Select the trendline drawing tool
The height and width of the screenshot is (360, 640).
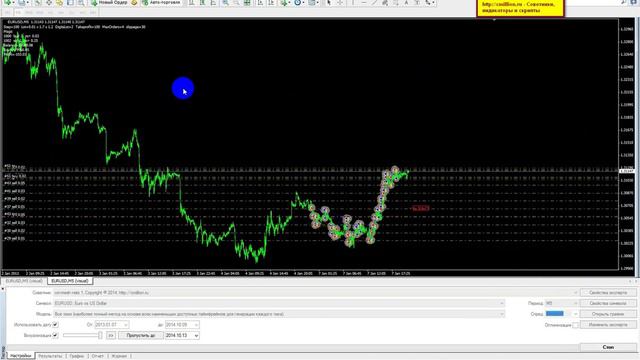click(x=374, y=2)
